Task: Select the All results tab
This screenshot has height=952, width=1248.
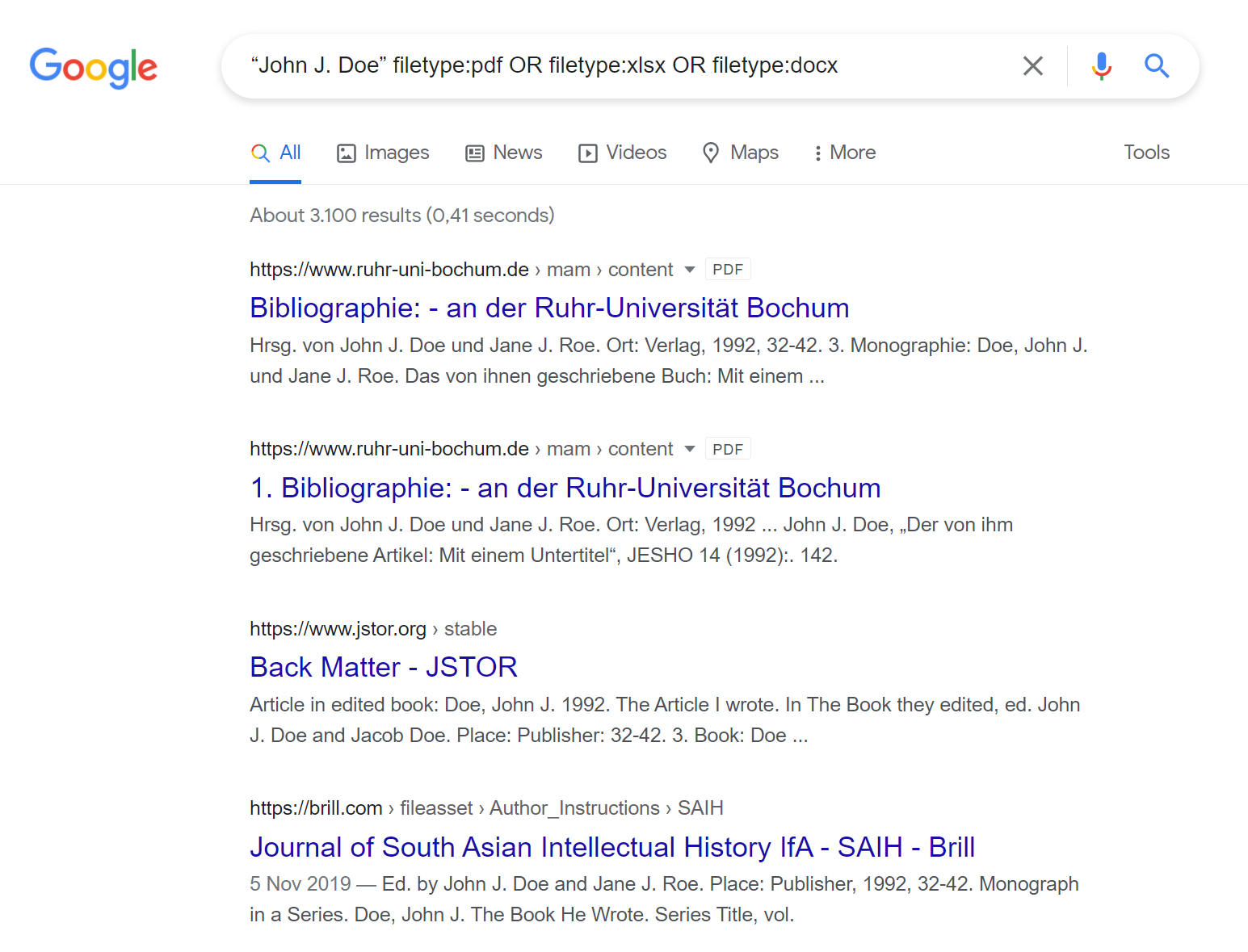Action: pos(275,153)
